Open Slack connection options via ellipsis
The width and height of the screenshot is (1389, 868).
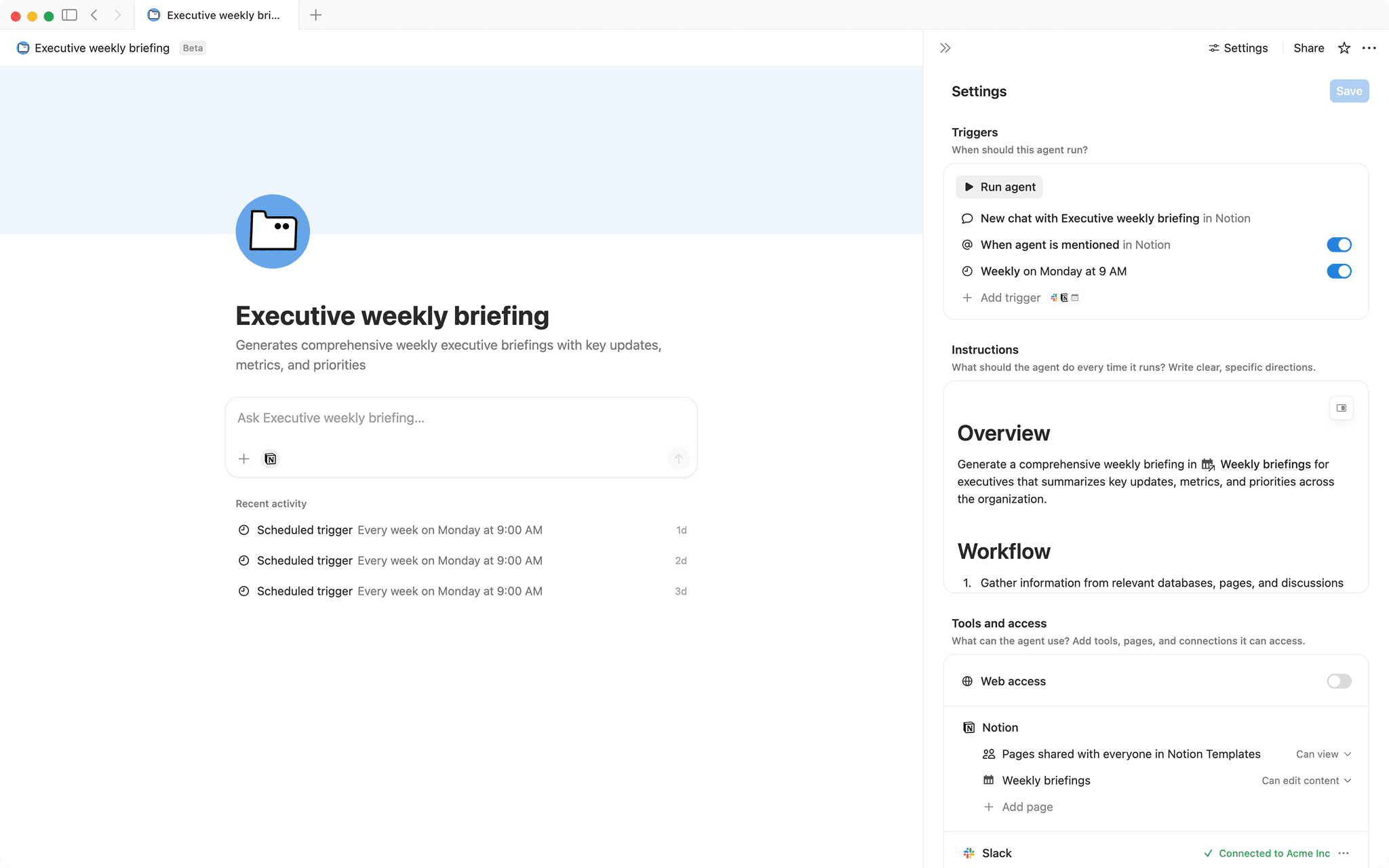1344,852
